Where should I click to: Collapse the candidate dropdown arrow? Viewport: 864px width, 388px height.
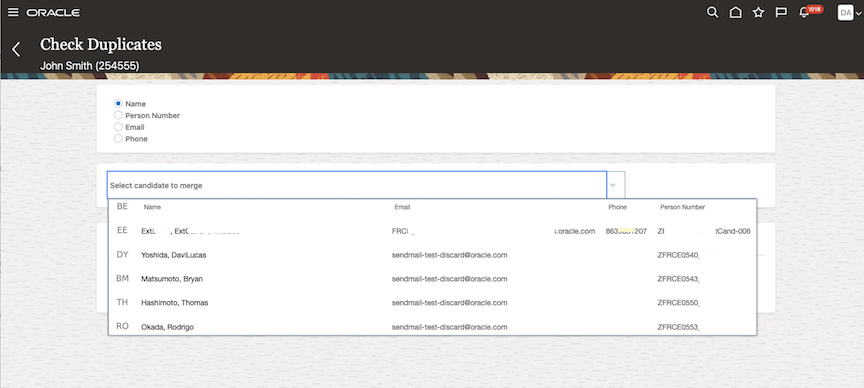(x=612, y=185)
